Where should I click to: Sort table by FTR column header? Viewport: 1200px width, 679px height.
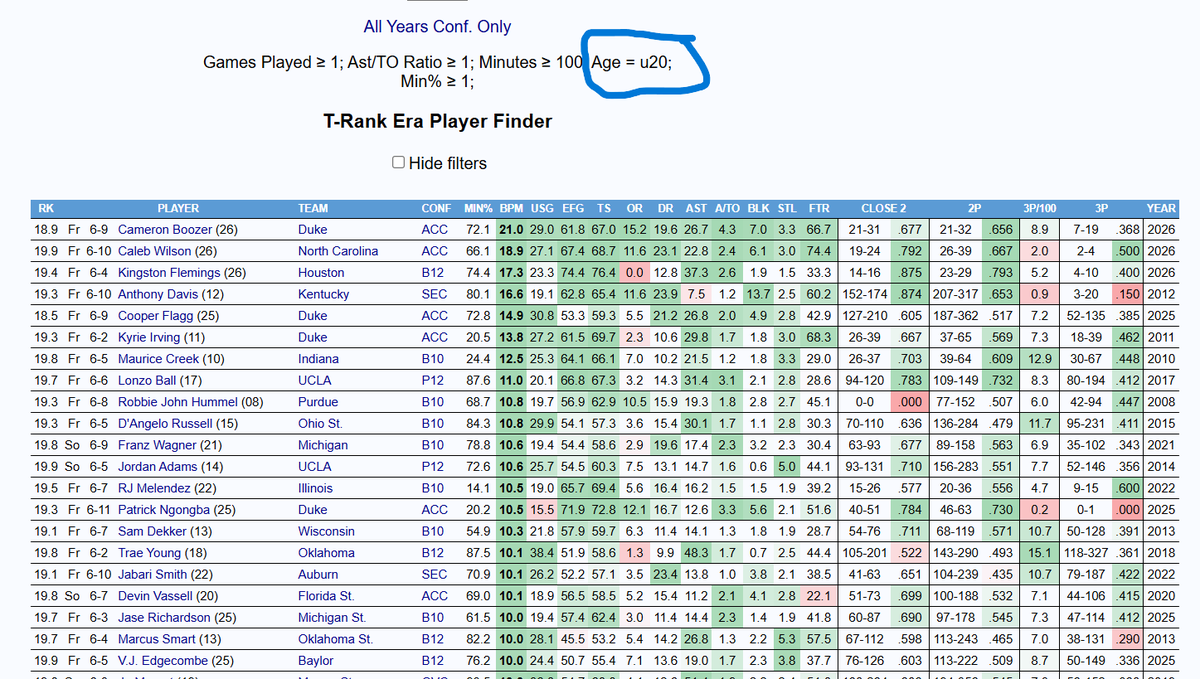(x=818, y=208)
